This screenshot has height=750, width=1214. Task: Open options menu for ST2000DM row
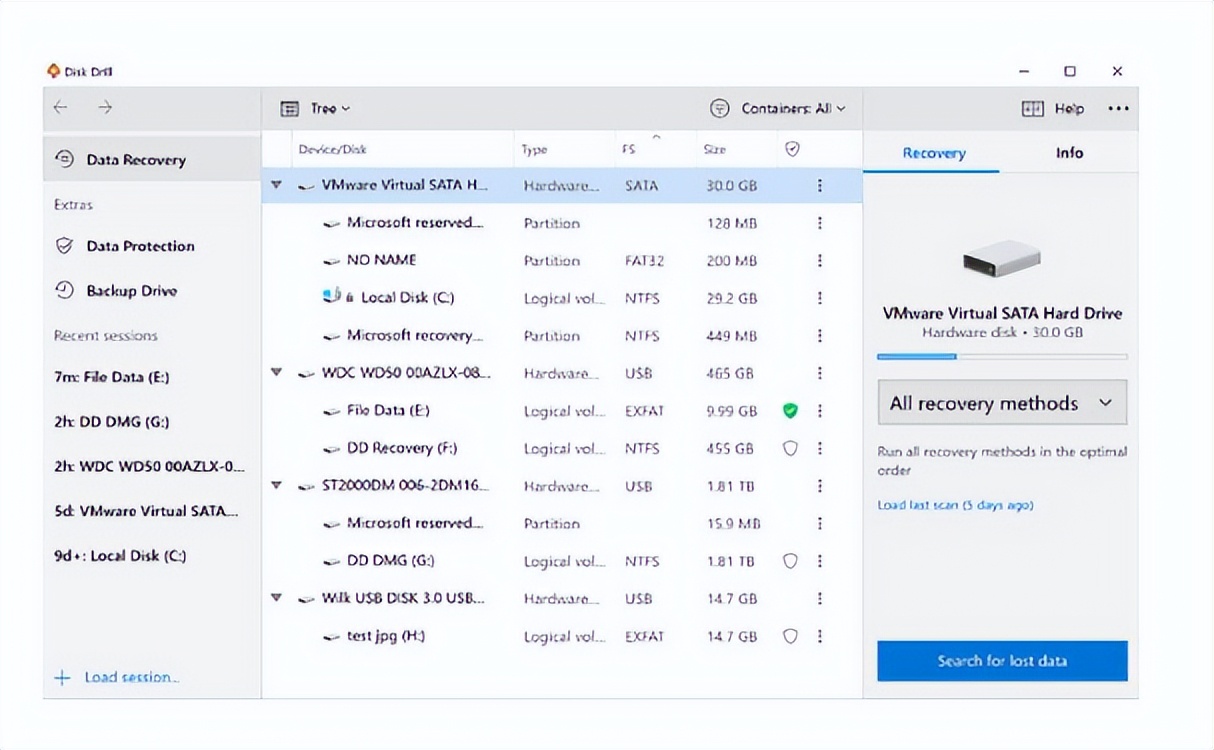(820, 486)
